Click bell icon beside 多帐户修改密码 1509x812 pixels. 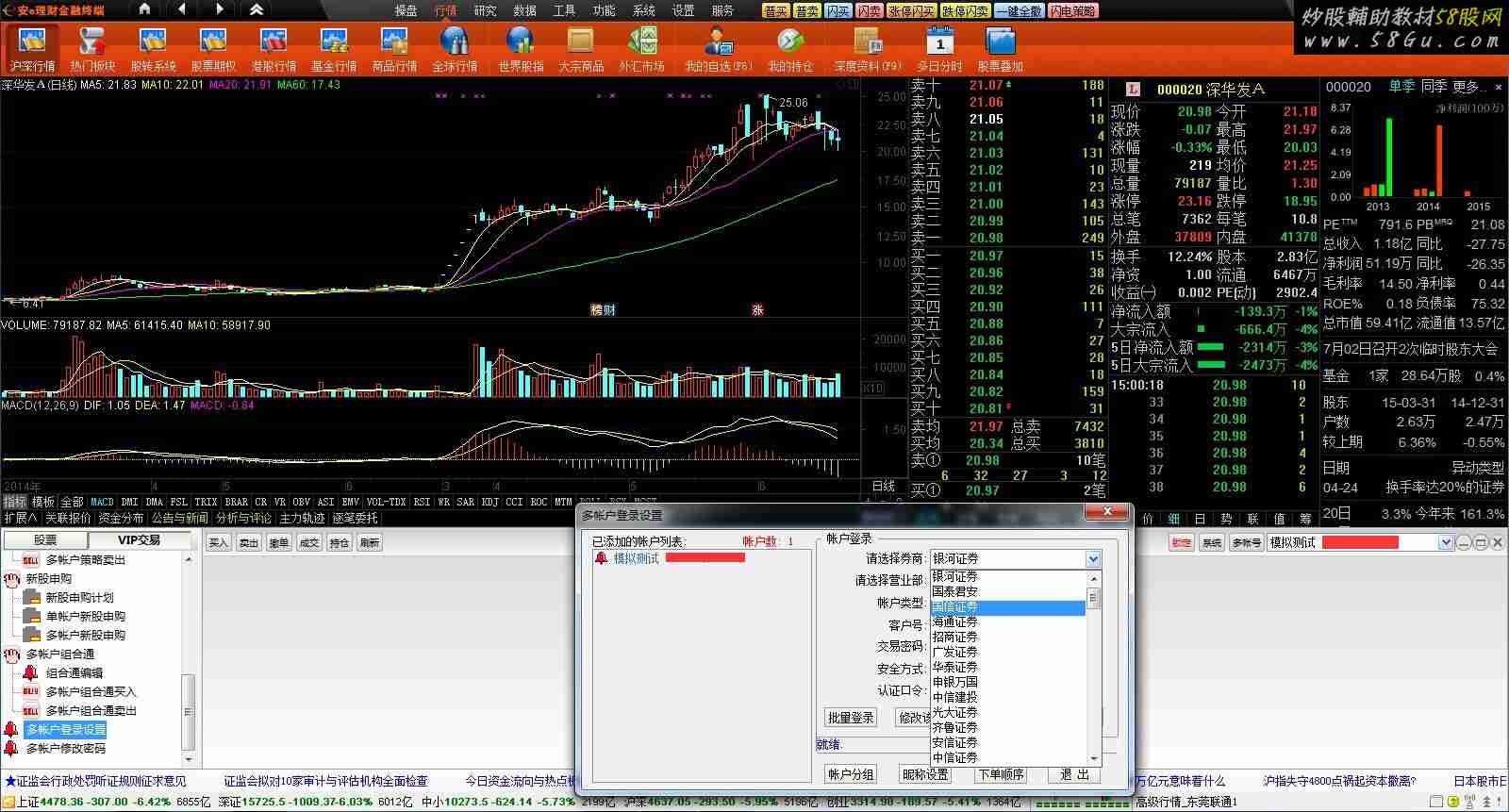click(x=11, y=748)
